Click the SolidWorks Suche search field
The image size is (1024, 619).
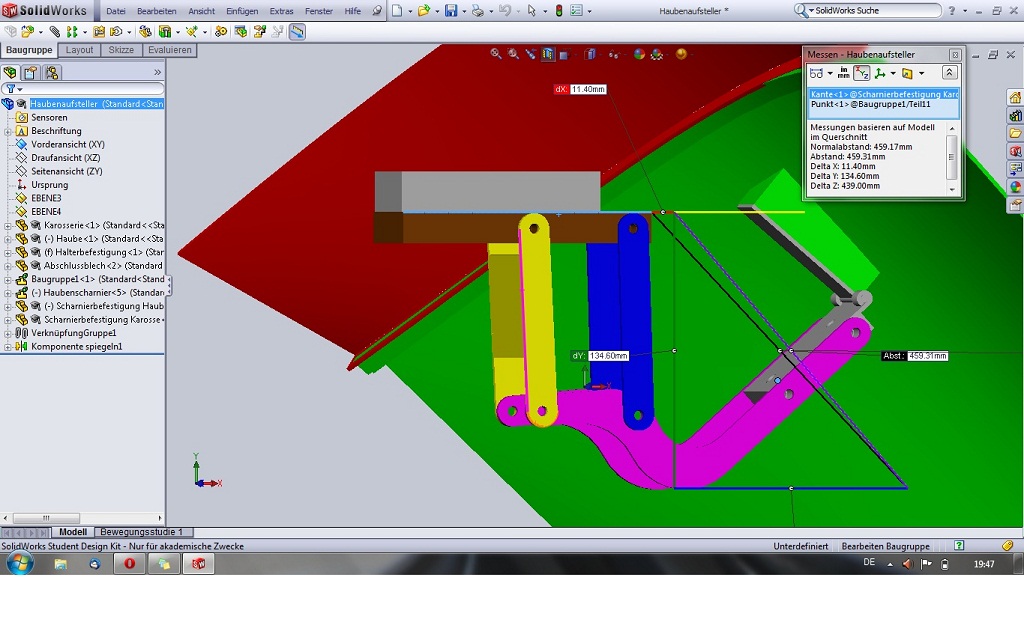(875, 10)
